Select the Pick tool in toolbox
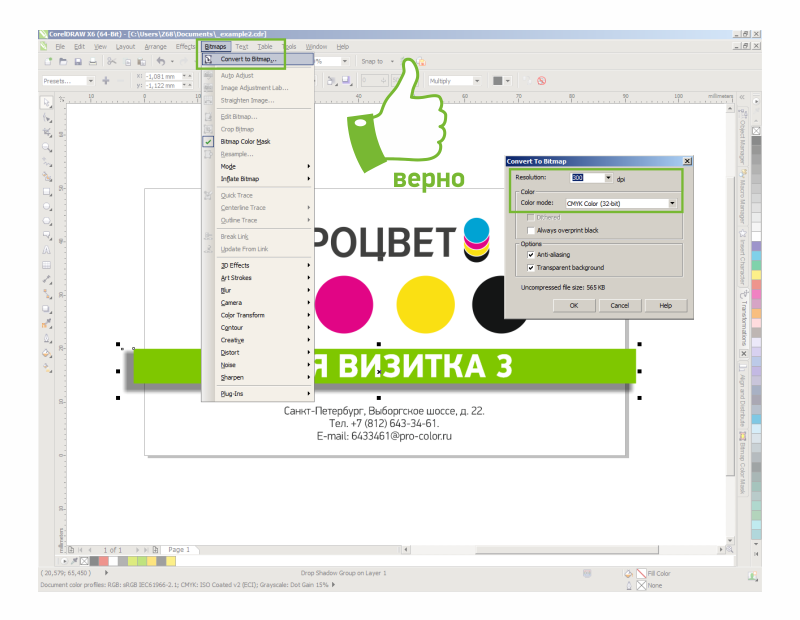Screen dimensions: 800x620 coord(46,103)
